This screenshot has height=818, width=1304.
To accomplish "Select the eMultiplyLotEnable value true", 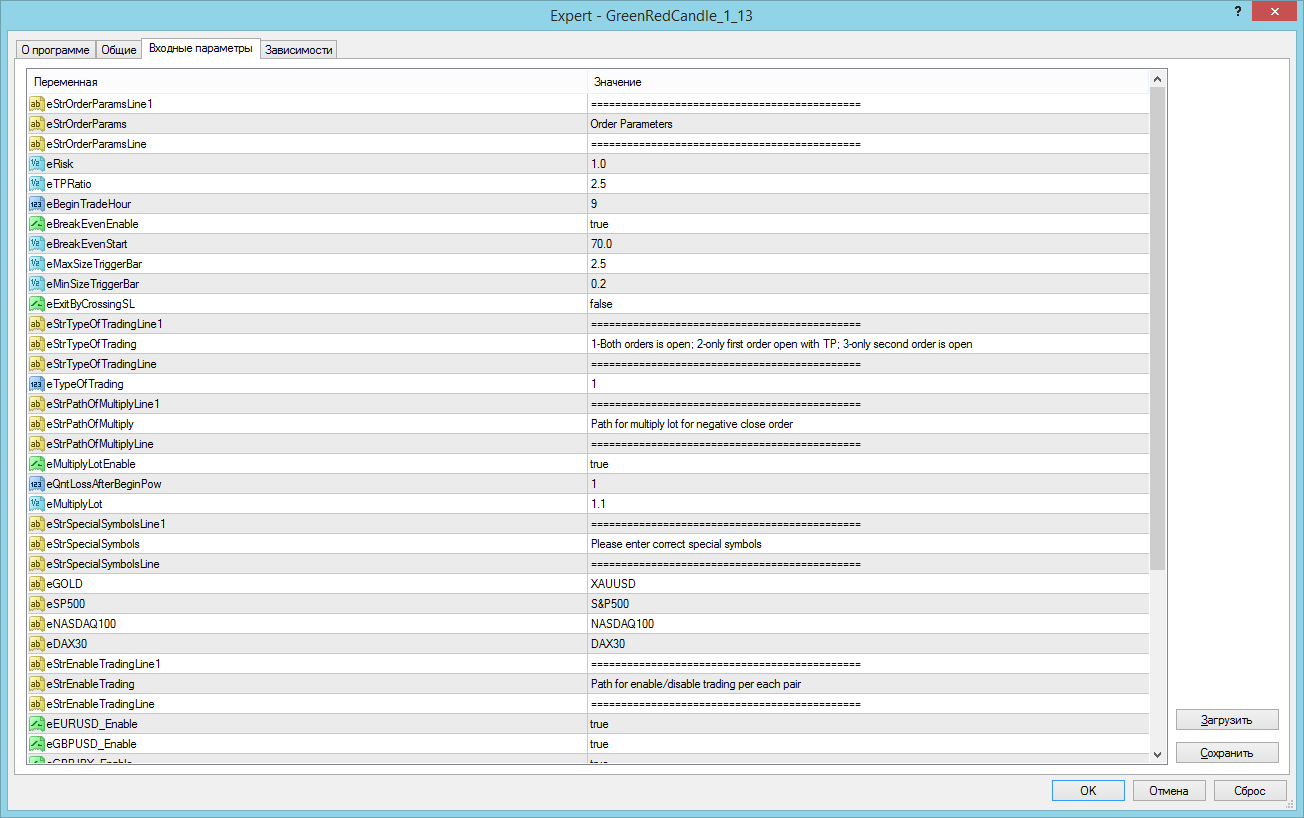I will coord(599,464).
